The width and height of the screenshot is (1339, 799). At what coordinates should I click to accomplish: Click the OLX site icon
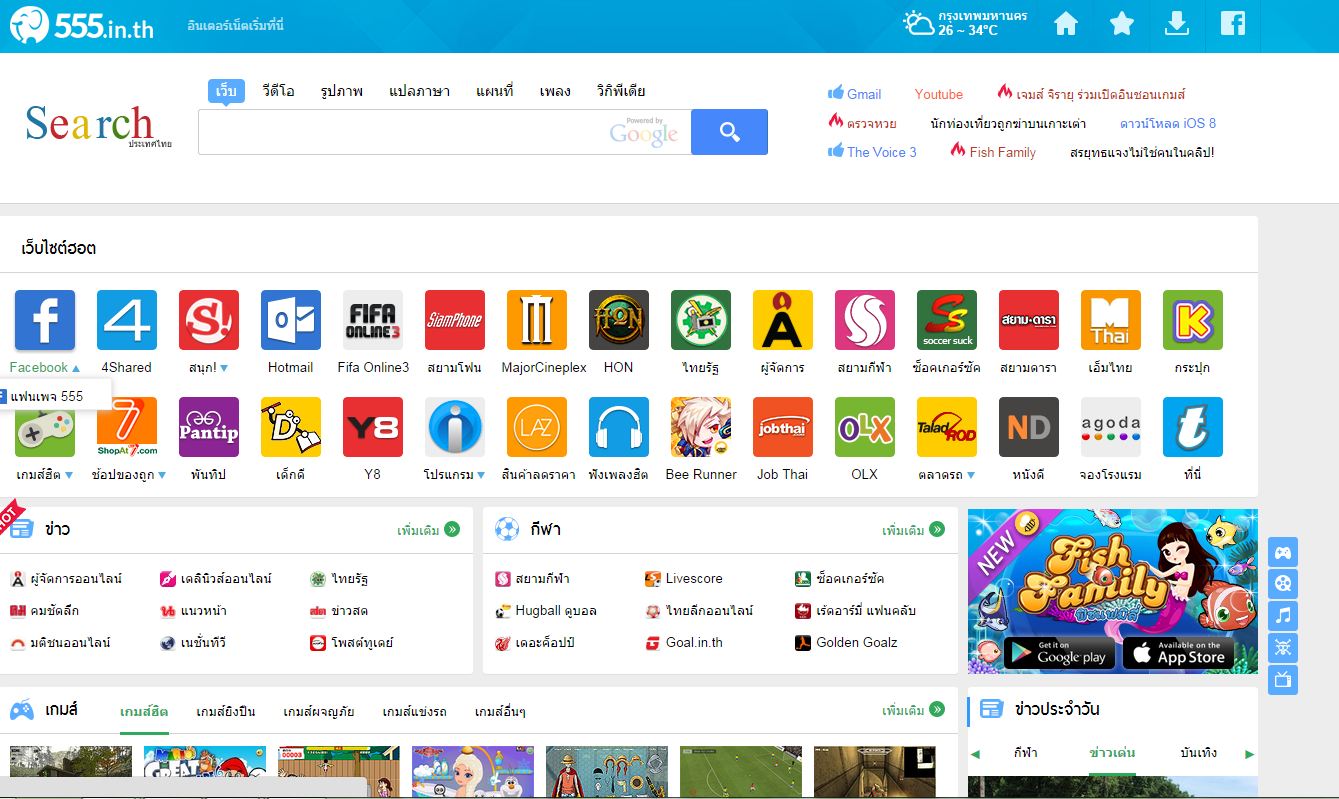(x=864, y=427)
